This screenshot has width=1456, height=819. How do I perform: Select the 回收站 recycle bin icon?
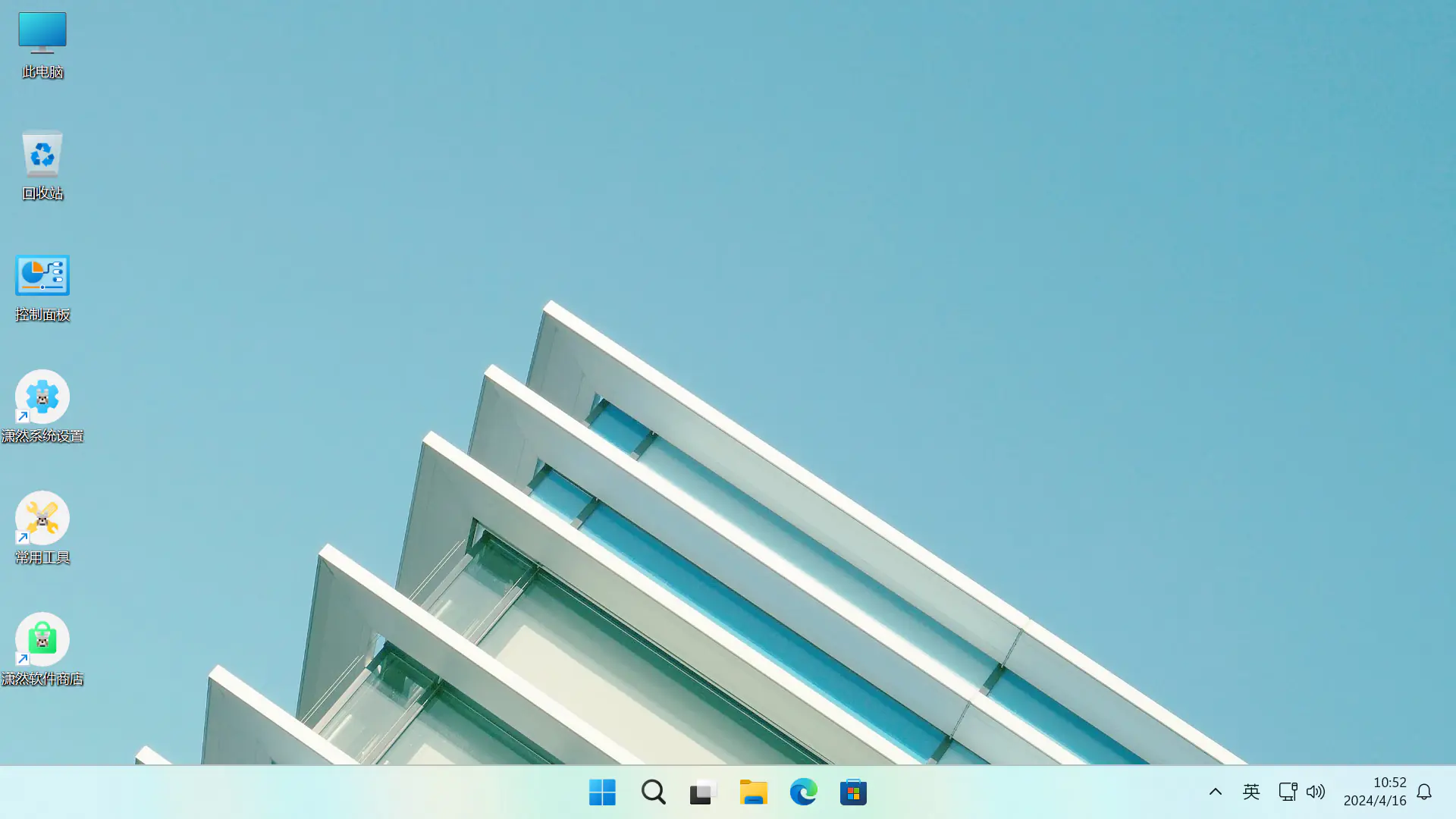click(x=42, y=155)
